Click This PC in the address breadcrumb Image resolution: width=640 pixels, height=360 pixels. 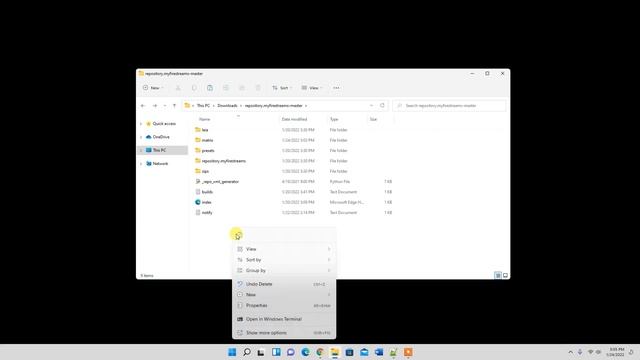click(203, 106)
